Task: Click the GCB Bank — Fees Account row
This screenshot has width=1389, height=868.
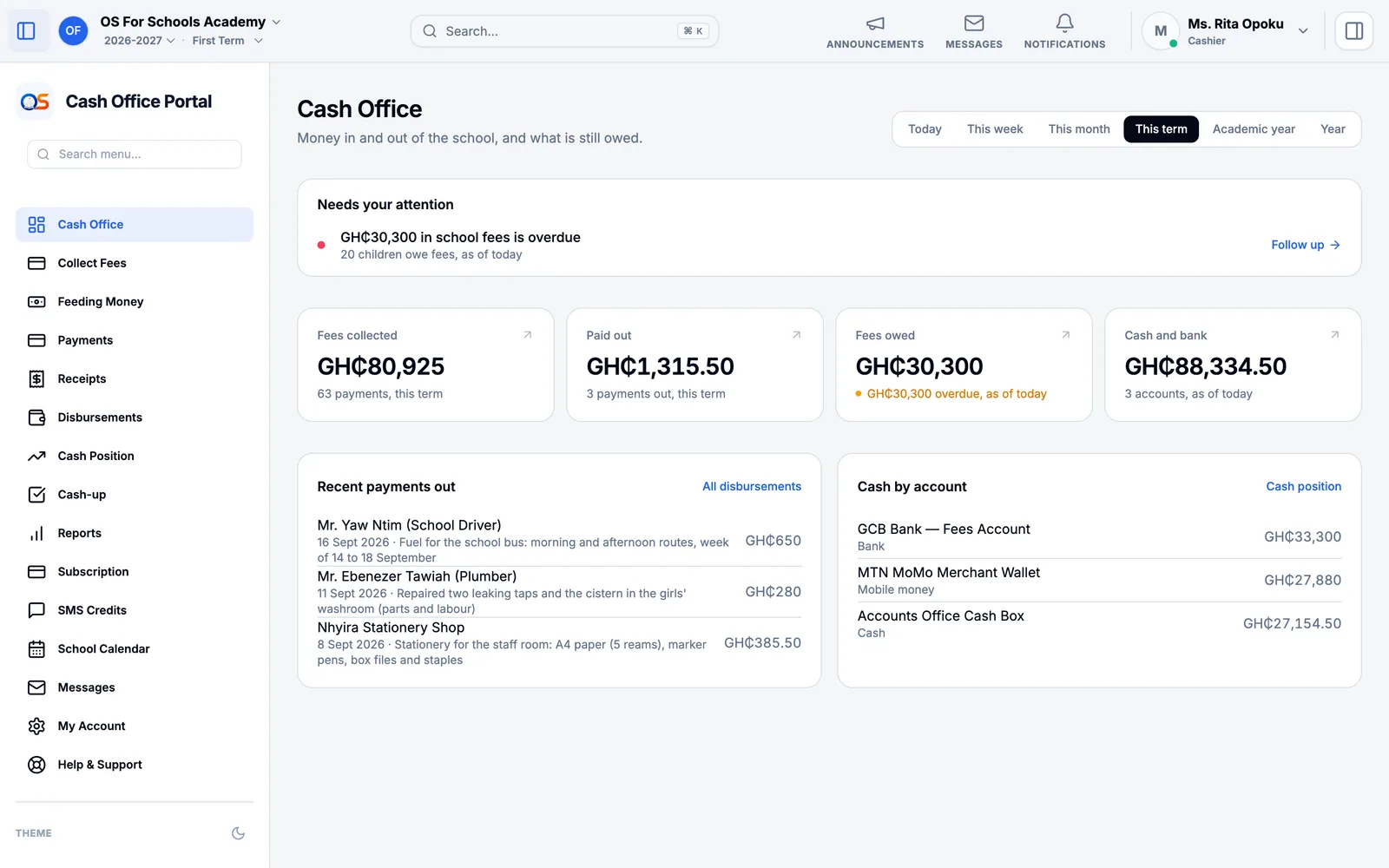Action: coord(1099,537)
